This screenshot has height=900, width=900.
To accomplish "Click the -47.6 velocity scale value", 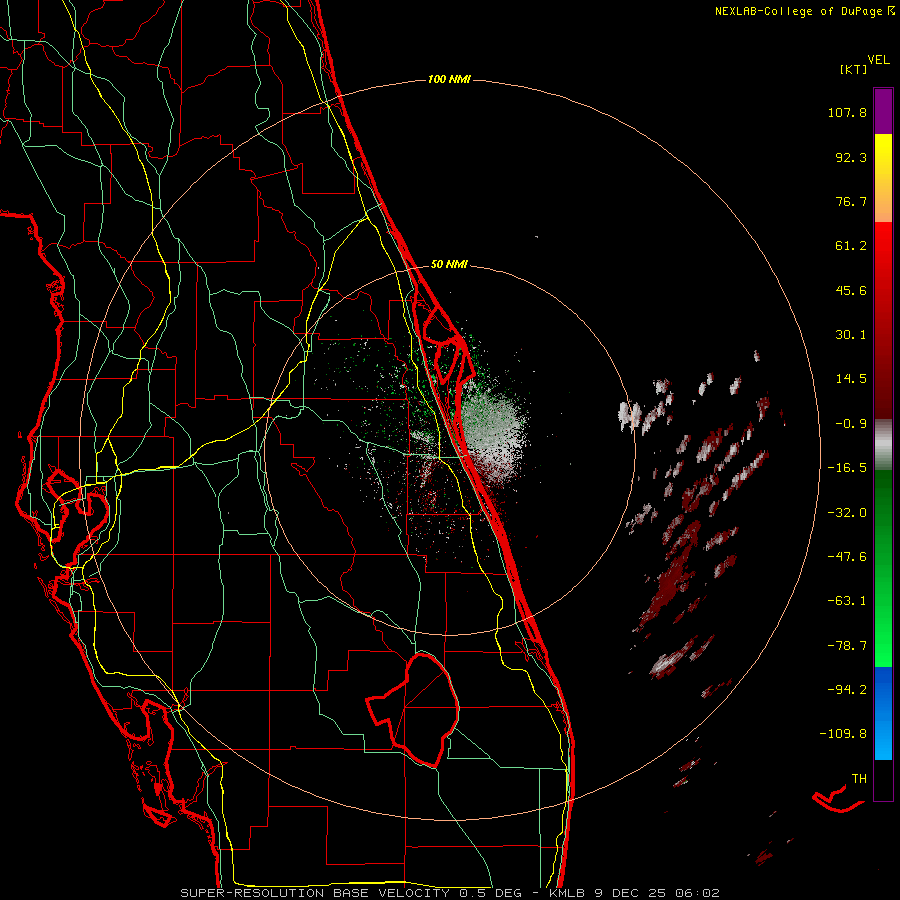I will coord(847,557).
